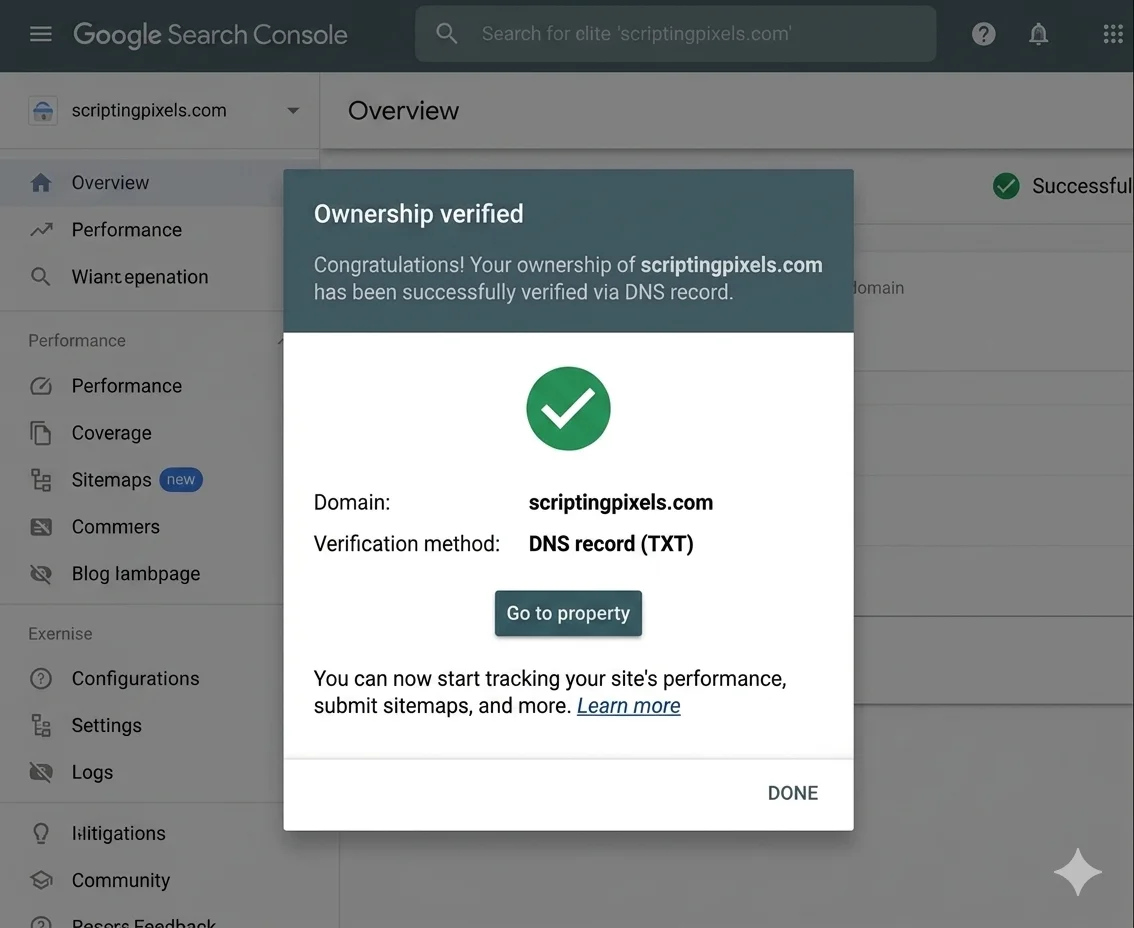1134x928 pixels.
Task: Open the Community menu item
Action: click(x=142, y=880)
